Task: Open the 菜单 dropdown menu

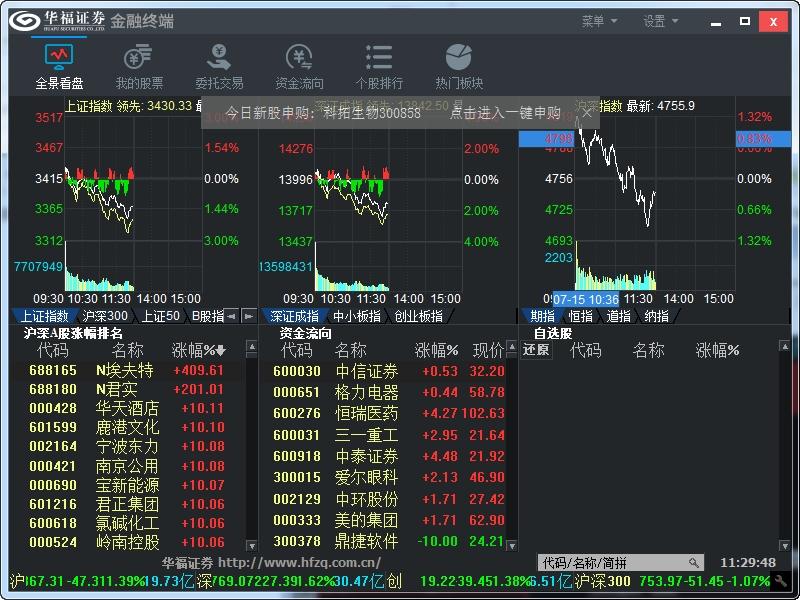Action: click(x=599, y=21)
